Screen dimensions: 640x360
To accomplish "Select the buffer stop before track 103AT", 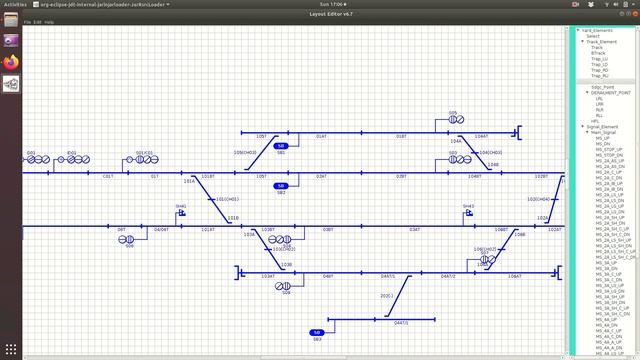I will (239, 273).
